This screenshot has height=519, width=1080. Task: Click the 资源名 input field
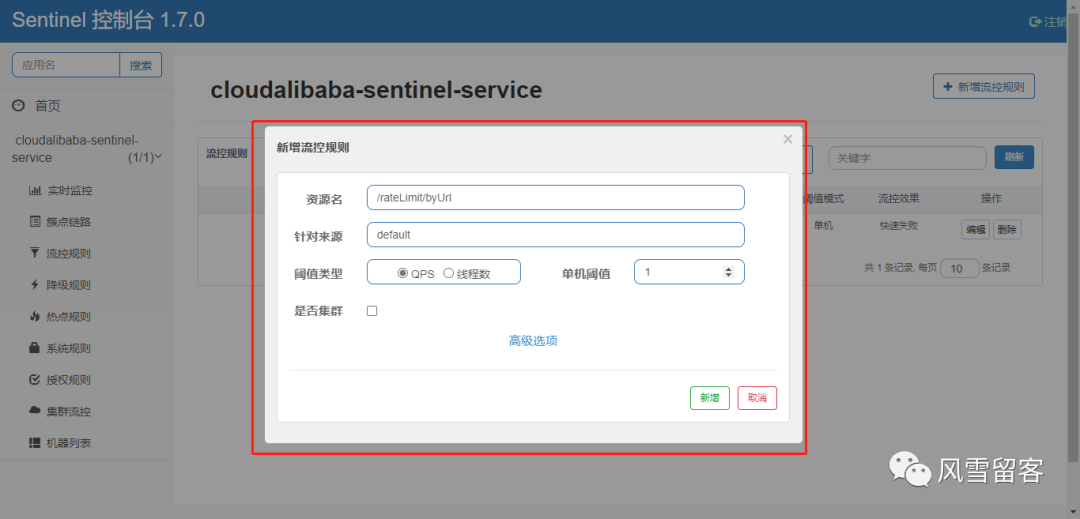[556, 198]
